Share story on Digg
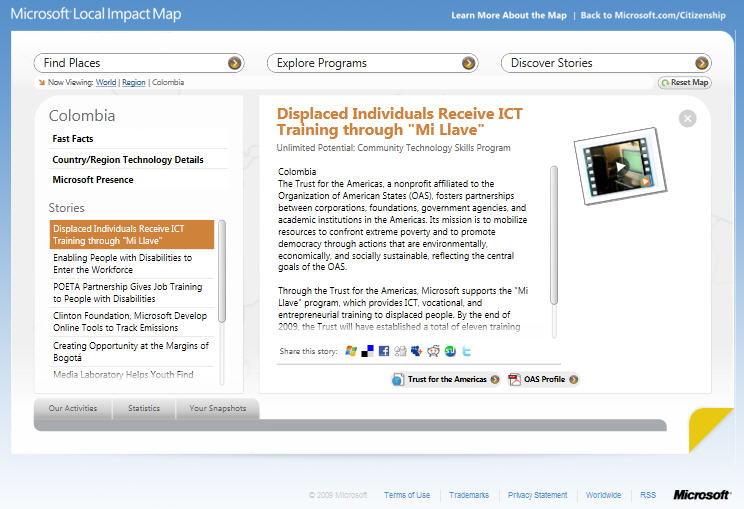744x509 pixels. point(400,351)
